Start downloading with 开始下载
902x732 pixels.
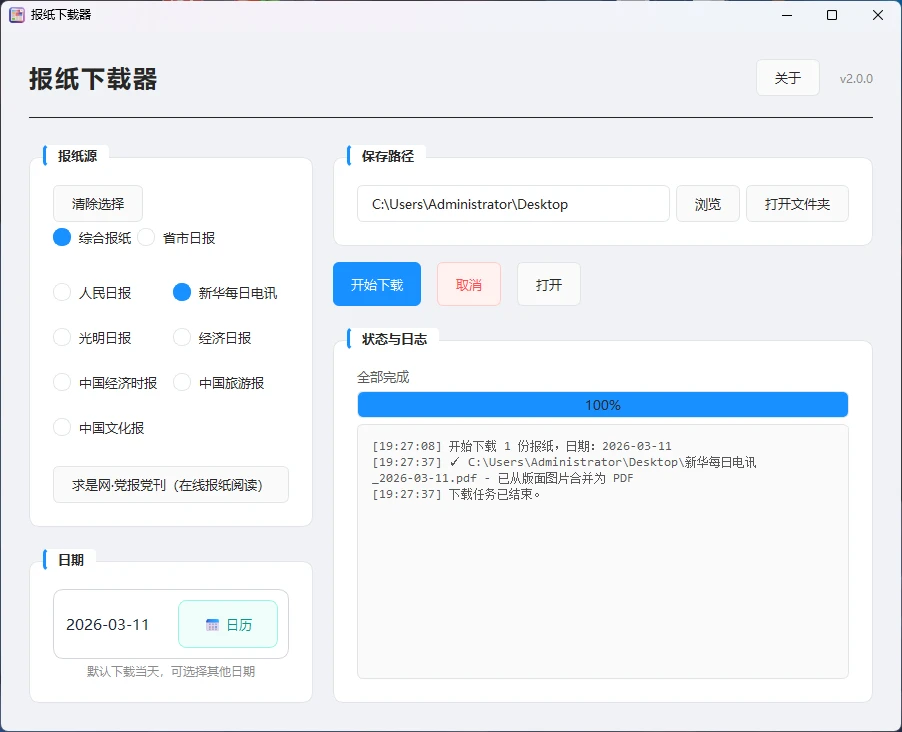[377, 284]
